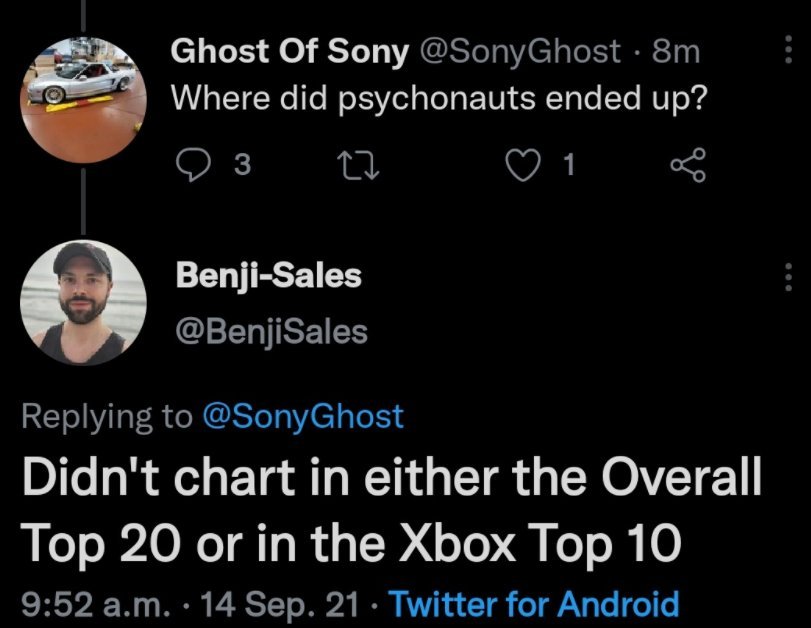Go to the Benji-Sales profile via display name
Viewport: 811px width, 628px height.
tap(269, 275)
